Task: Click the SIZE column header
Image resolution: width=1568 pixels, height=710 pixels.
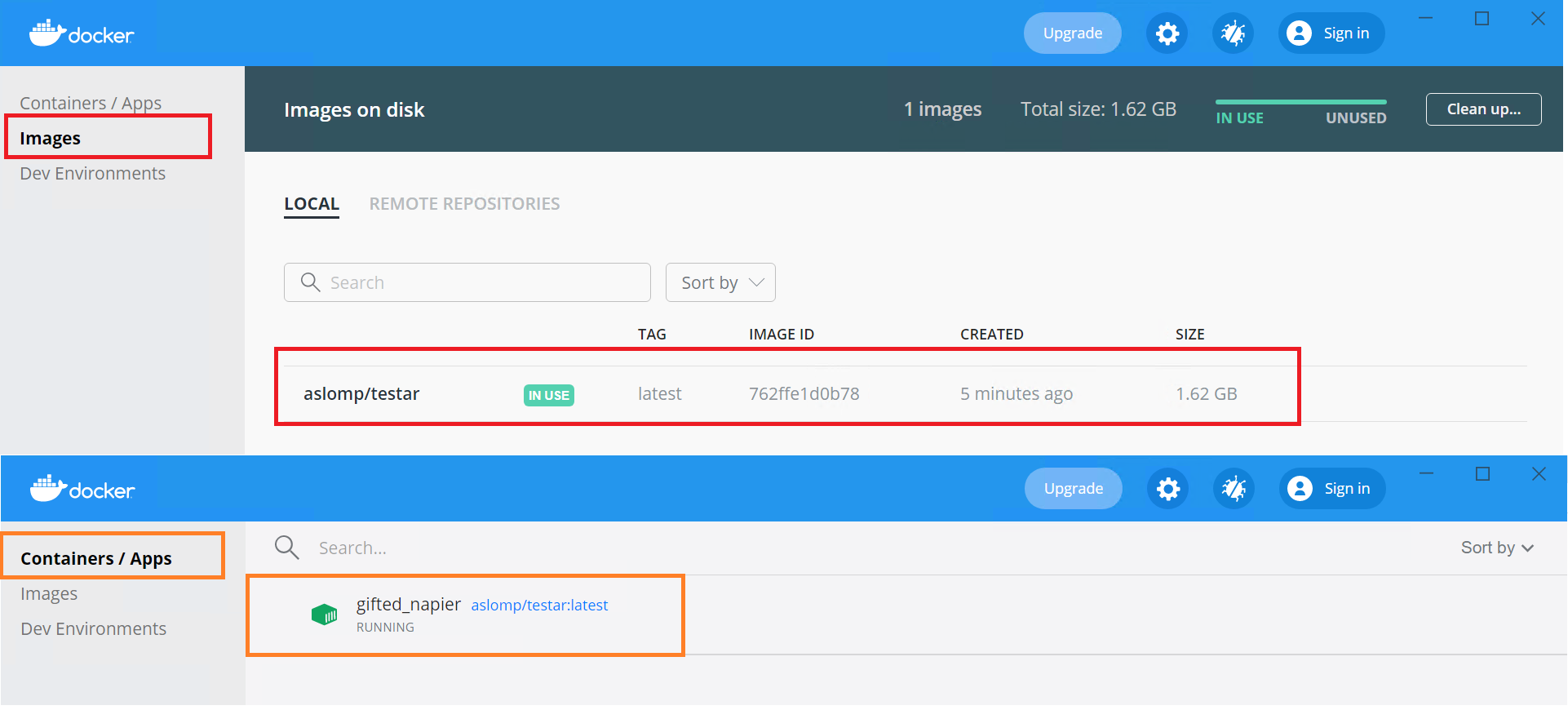Action: pyautogui.click(x=1189, y=335)
